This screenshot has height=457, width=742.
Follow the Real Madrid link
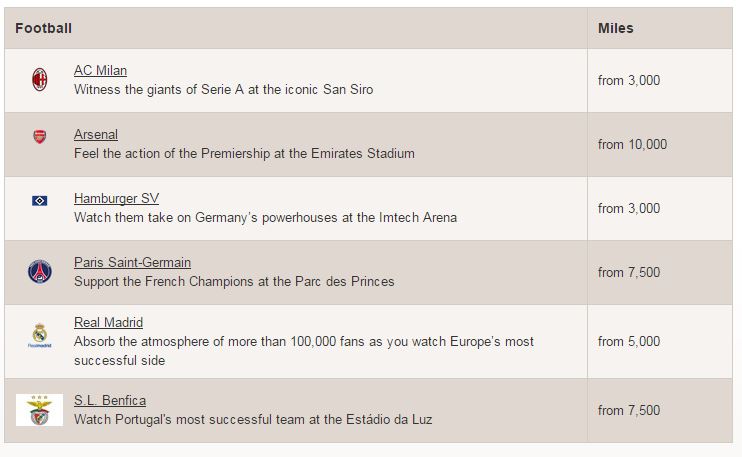[x=108, y=323]
